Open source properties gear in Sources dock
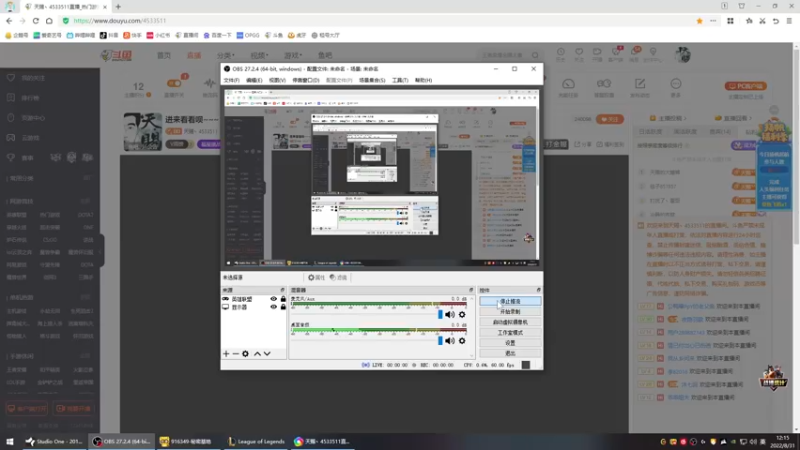 [245, 354]
